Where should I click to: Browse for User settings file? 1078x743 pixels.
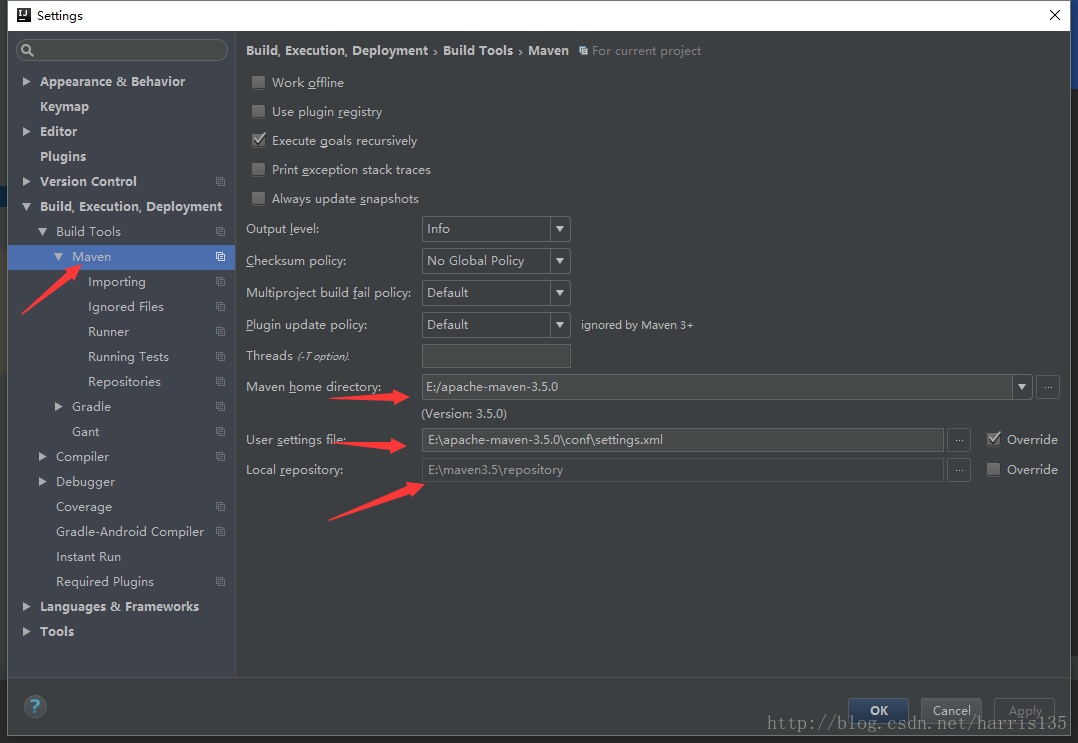(959, 440)
